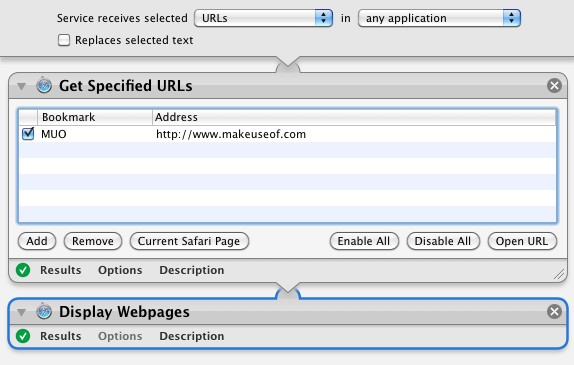The width and height of the screenshot is (574, 365).
Task: Click the Safari icon of Get Specified URLs
Action: [x=44, y=86]
